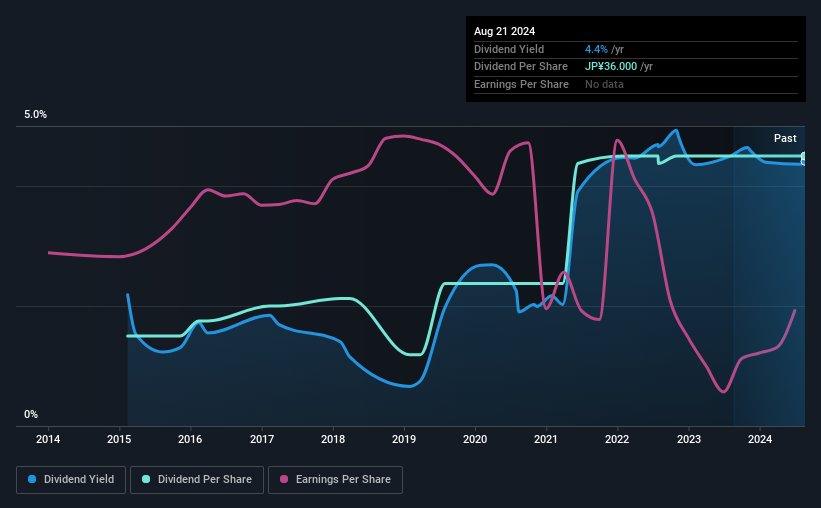
Task: Click the Aug 21 2024 tooltip date
Action: (504, 31)
